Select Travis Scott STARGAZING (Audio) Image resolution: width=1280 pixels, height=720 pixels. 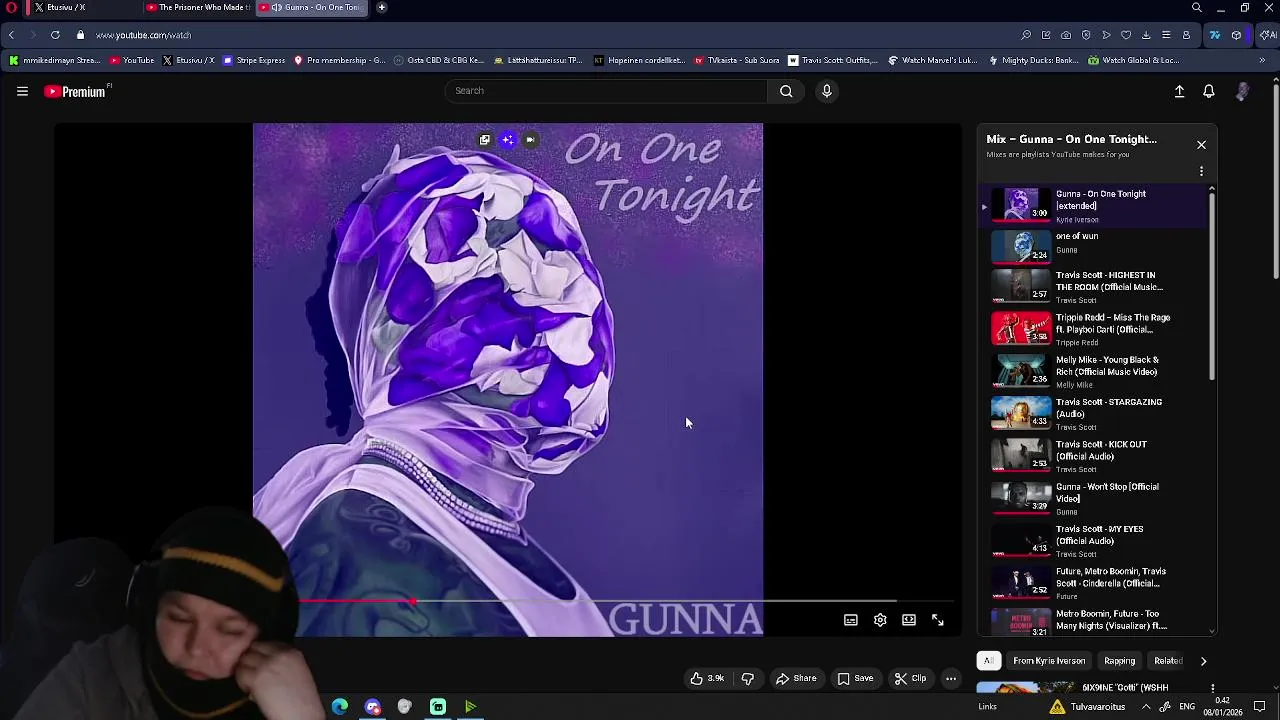[x=1092, y=413]
